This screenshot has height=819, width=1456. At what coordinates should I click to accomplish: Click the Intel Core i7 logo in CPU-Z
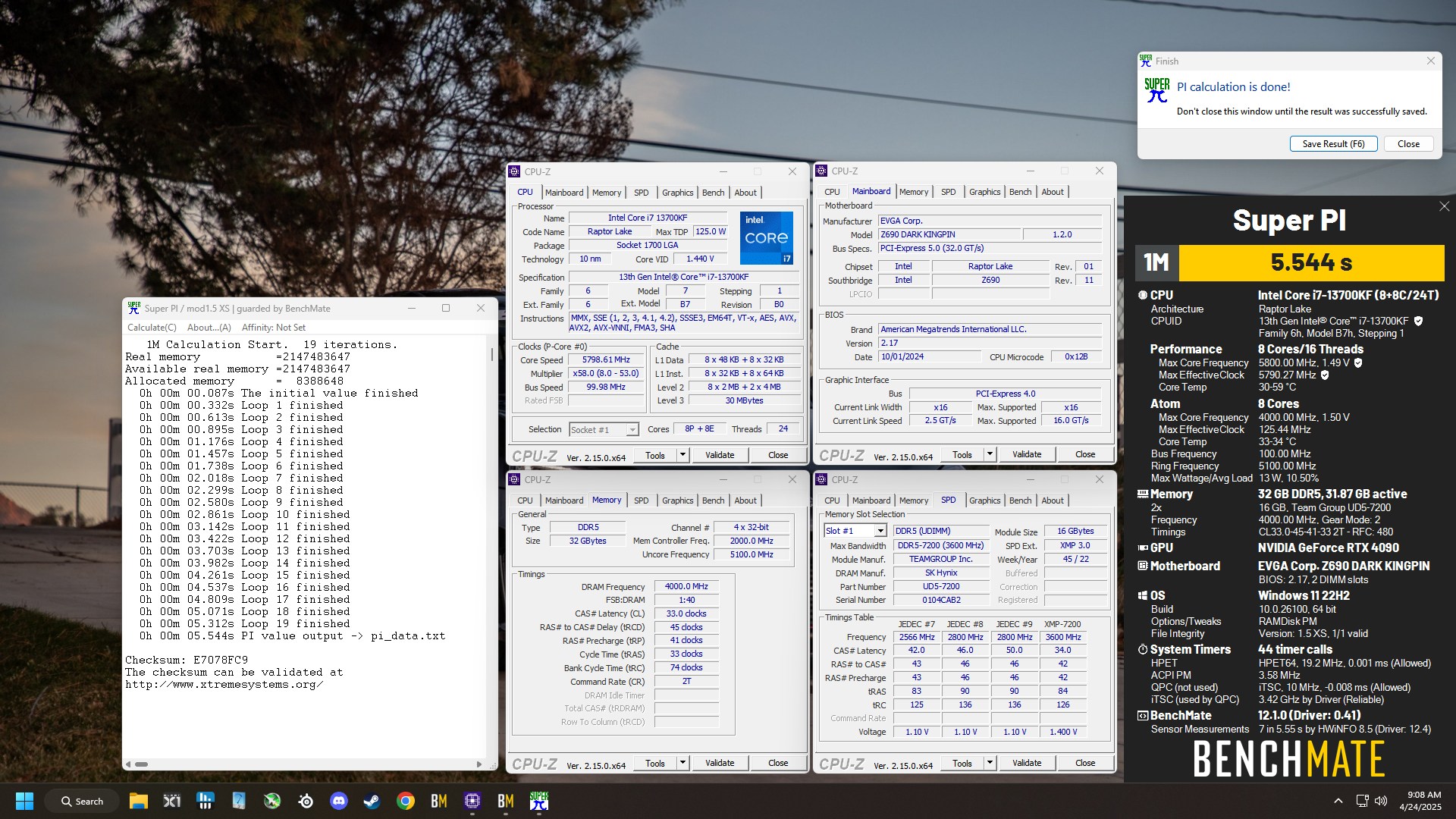[767, 237]
